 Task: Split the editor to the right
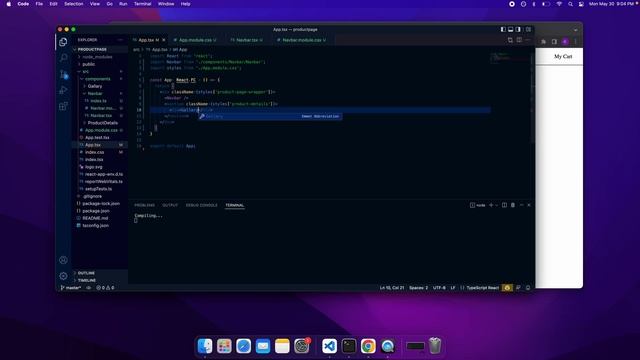519,40
